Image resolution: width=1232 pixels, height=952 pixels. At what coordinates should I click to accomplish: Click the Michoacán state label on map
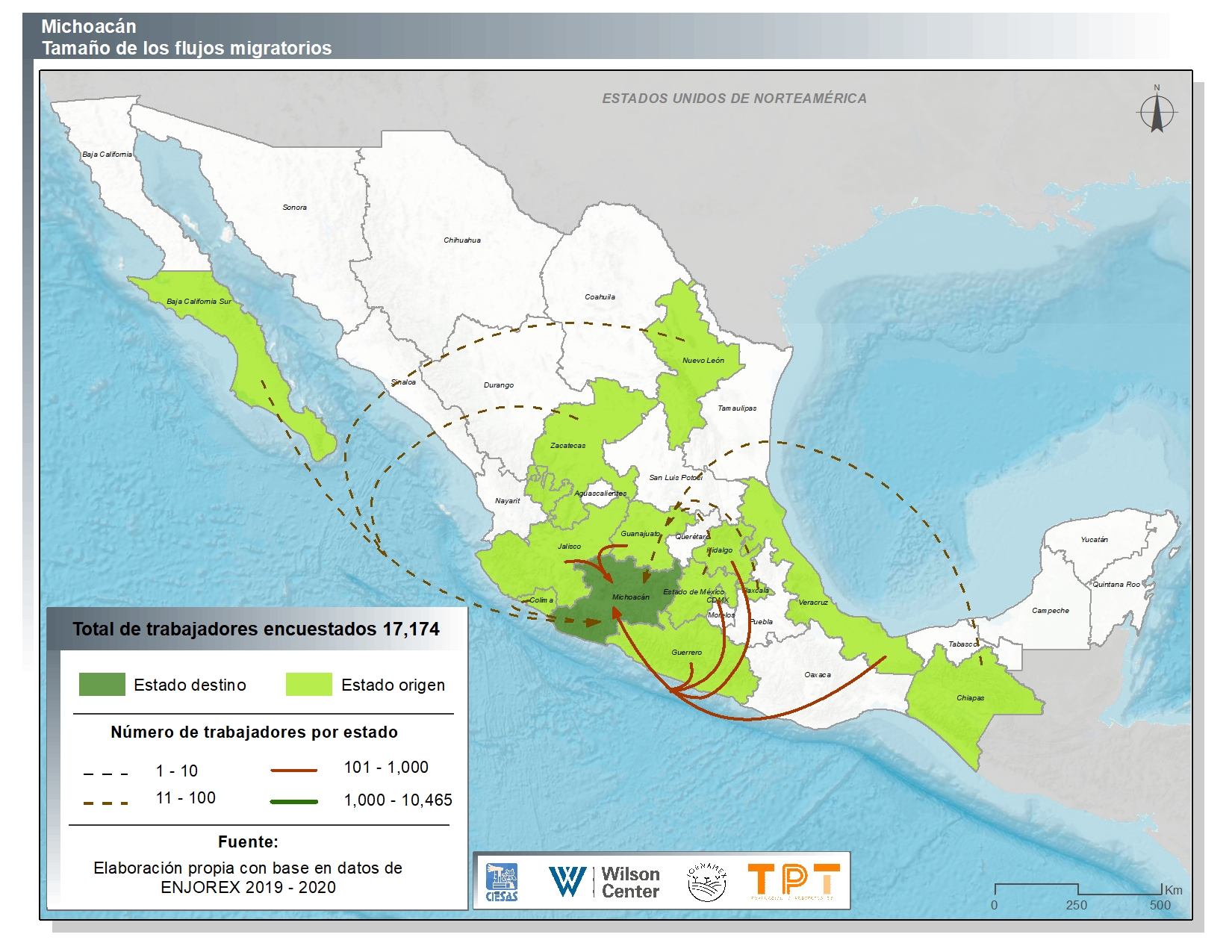click(x=630, y=597)
